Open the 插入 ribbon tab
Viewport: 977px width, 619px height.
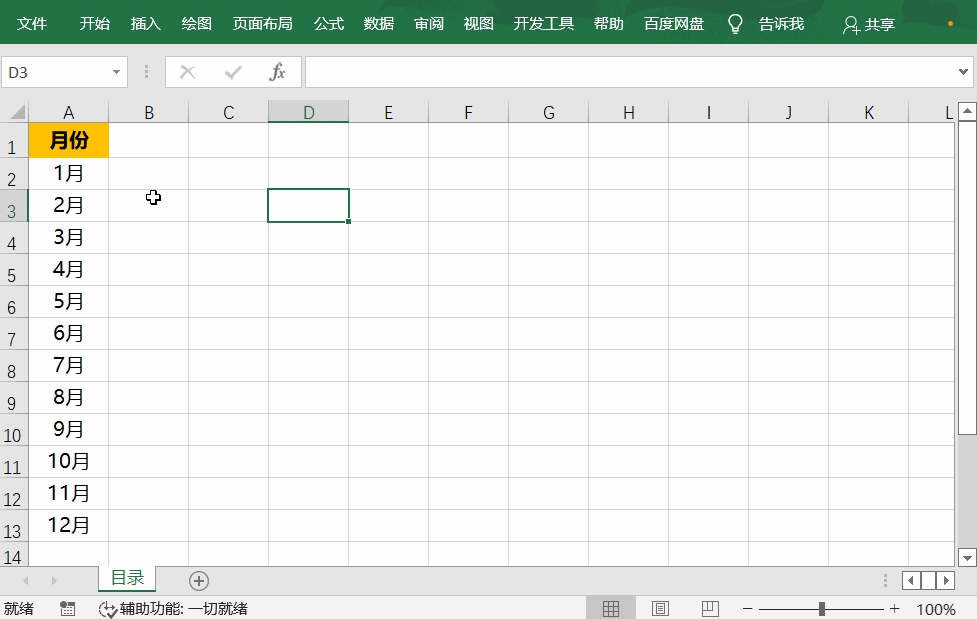[x=146, y=24]
